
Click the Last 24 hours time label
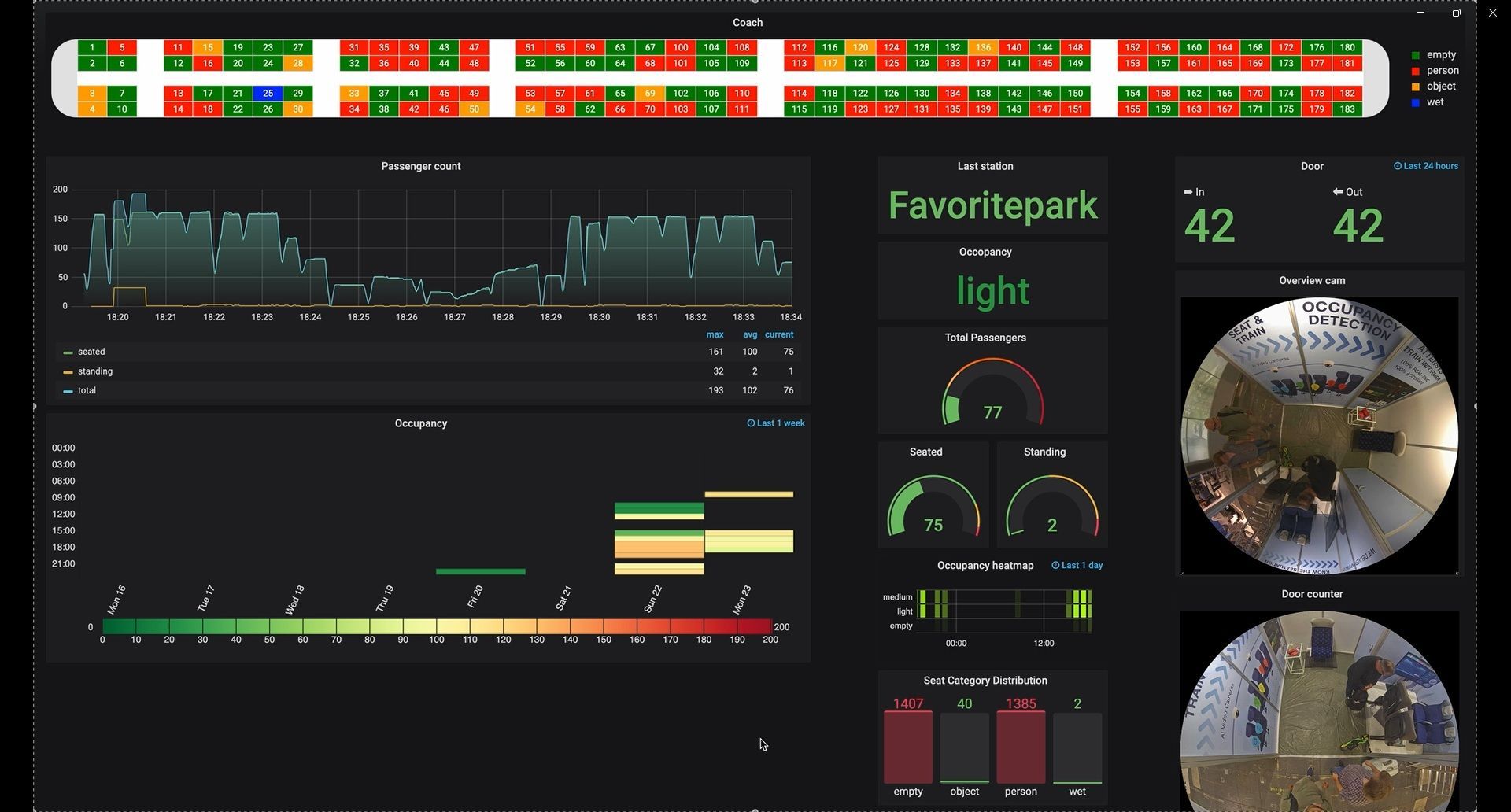coord(1431,166)
